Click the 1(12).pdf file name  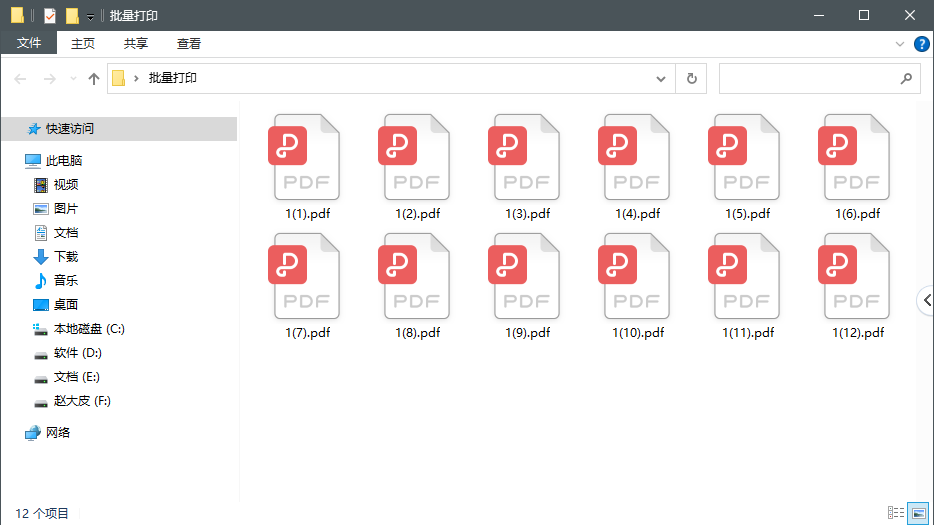[858, 333]
